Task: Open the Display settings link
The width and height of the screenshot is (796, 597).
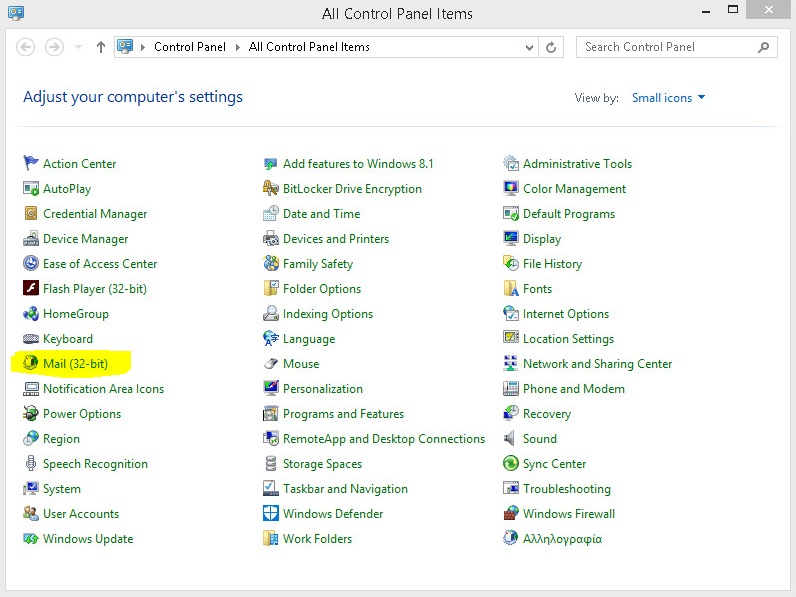Action: click(542, 239)
